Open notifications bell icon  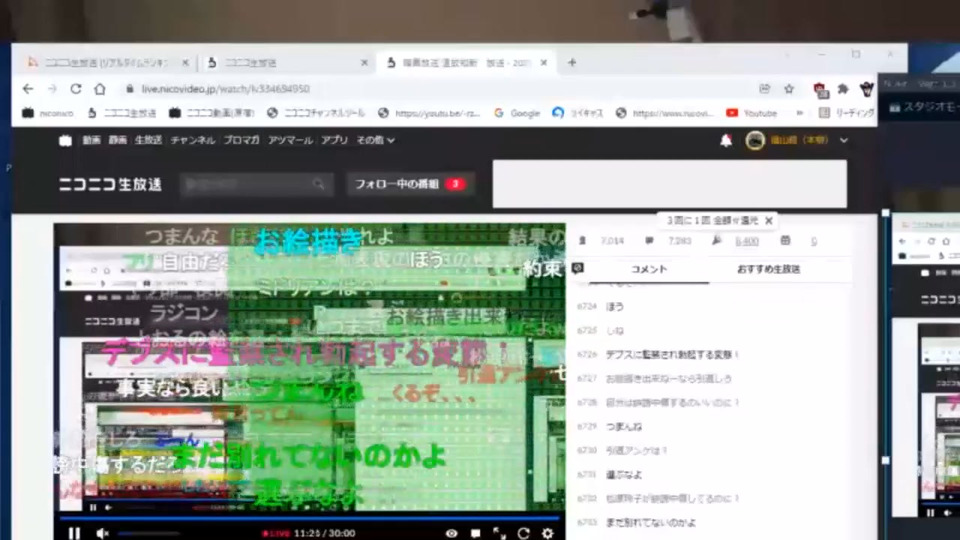(x=726, y=141)
